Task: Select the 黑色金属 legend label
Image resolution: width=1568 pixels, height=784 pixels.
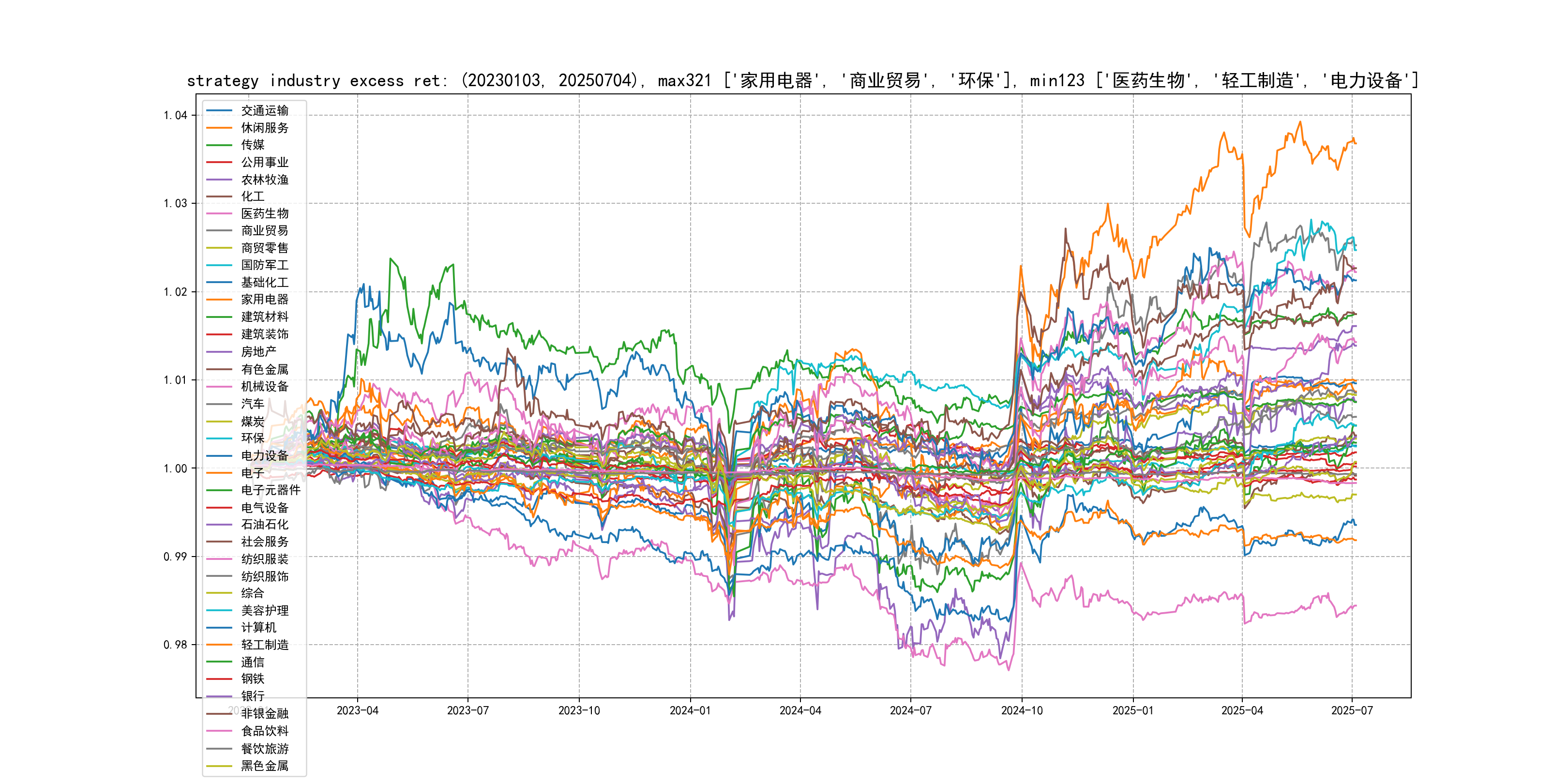Action: [264, 766]
